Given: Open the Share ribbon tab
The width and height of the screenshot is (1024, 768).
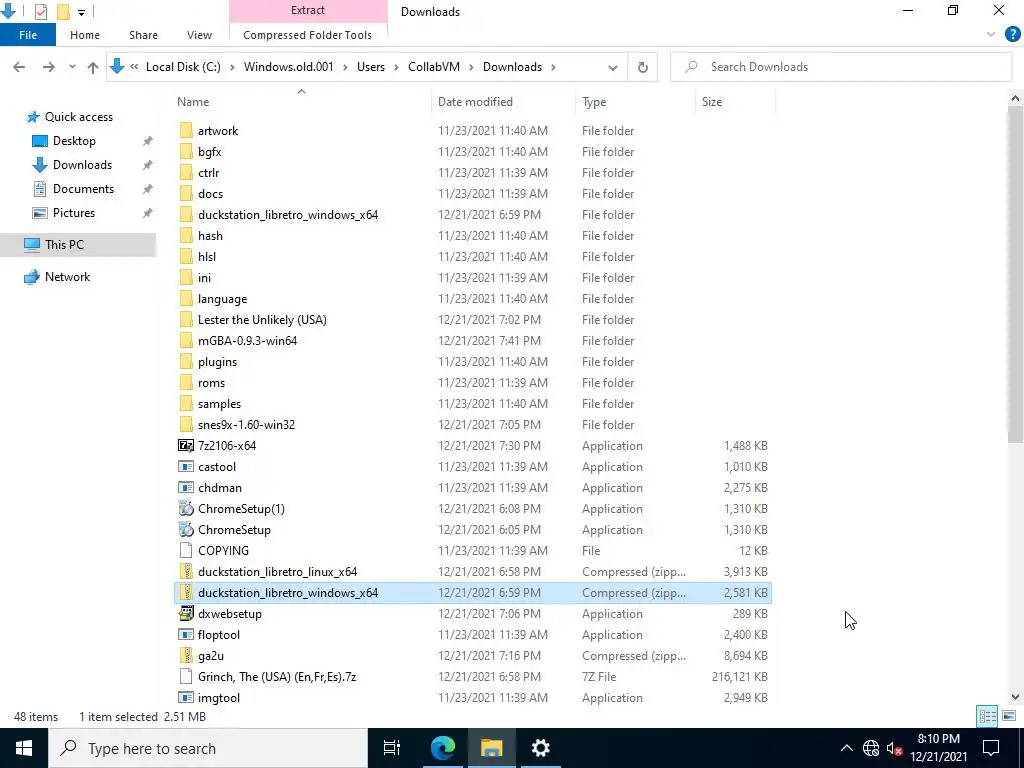Looking at the screenshot, I should [143, 35].
